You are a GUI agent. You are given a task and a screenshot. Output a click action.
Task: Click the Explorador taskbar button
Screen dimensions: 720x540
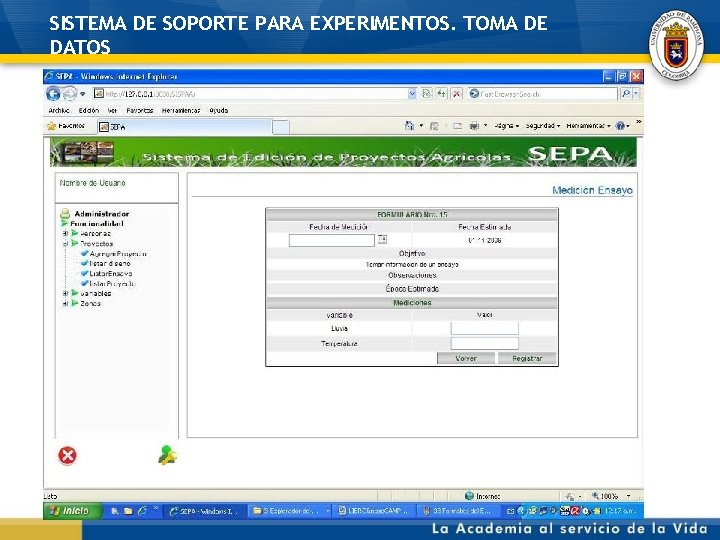point(291,511)
